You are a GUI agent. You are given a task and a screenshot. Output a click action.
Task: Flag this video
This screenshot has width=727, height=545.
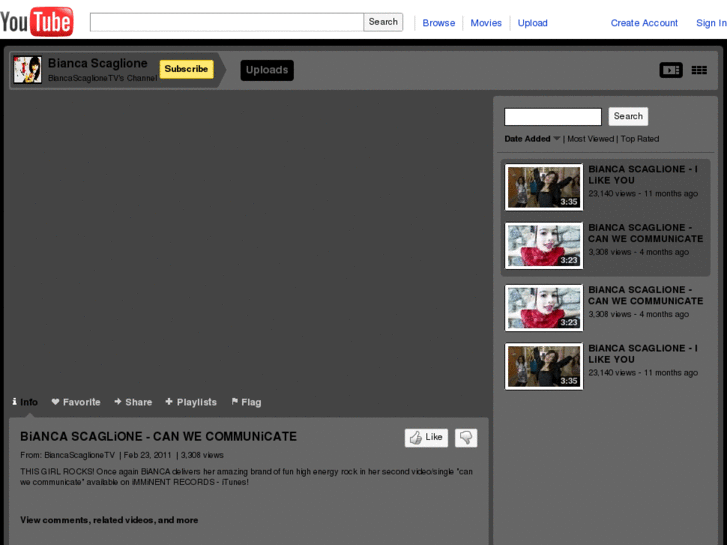click(246, 402)
